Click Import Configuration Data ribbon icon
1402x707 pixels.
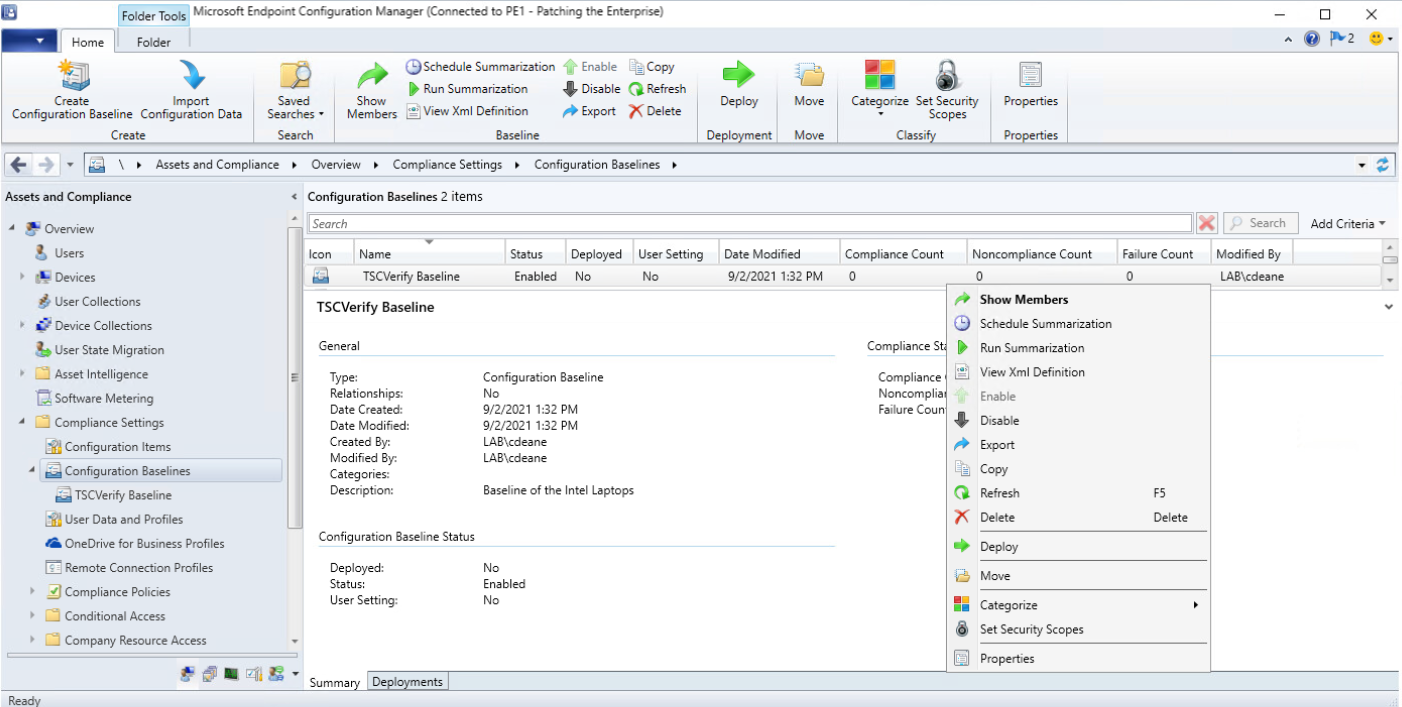[191, 90]
